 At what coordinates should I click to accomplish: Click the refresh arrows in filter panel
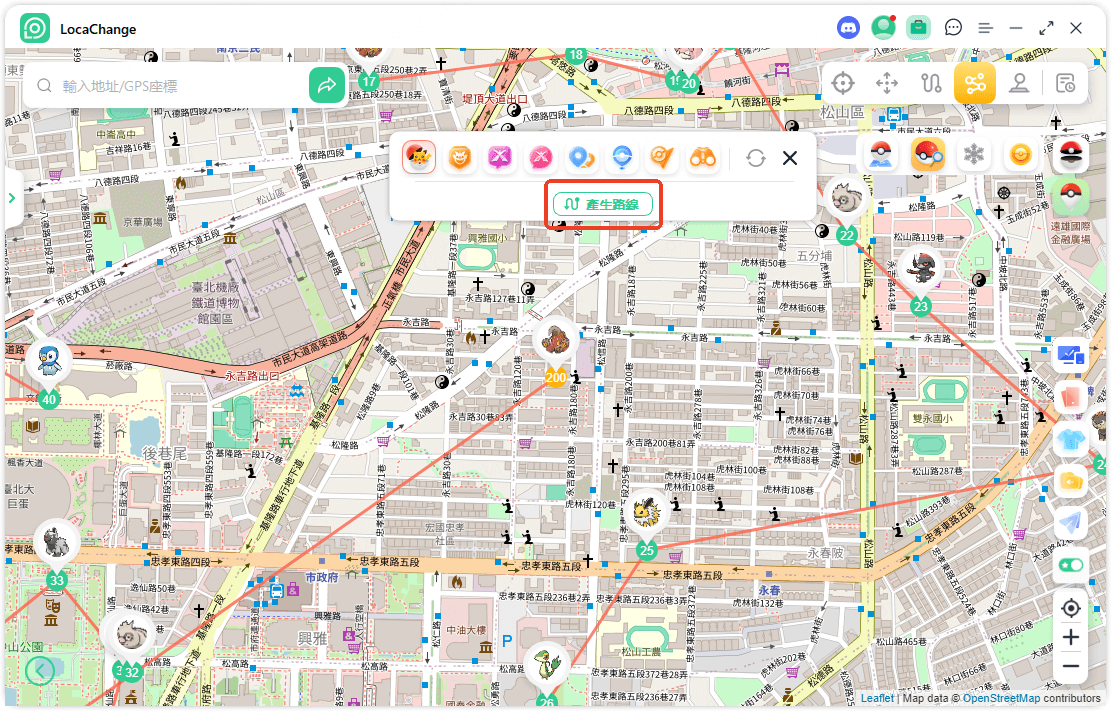click(756, 157)
